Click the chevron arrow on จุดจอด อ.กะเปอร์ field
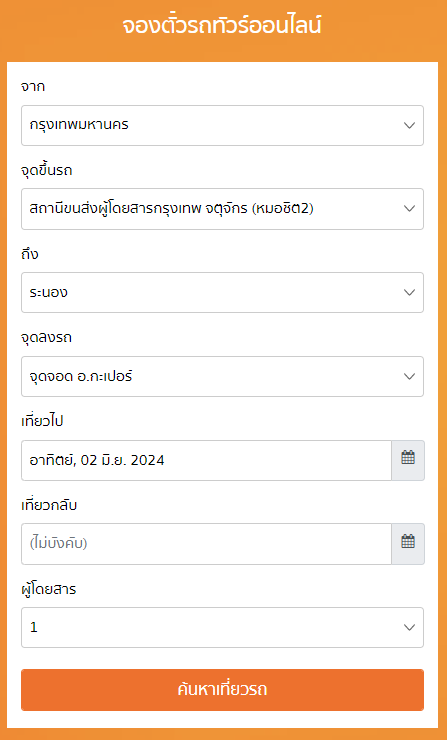The image size is (447, 740). pyautogui.click(x=409, y=377)
